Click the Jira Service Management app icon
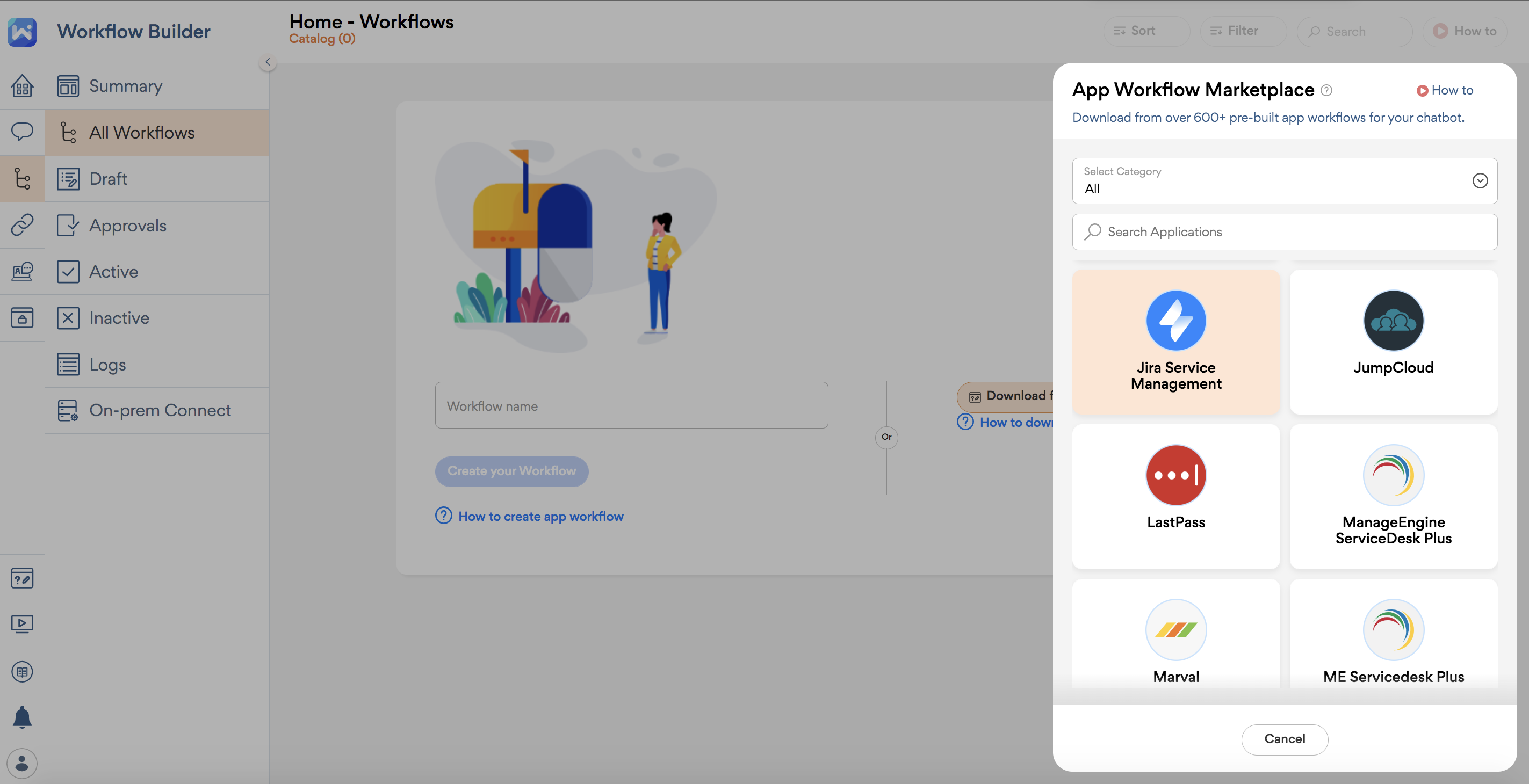Viewport: 1529px width, 784px height. pyautogui.click(x=1175, y=321)
